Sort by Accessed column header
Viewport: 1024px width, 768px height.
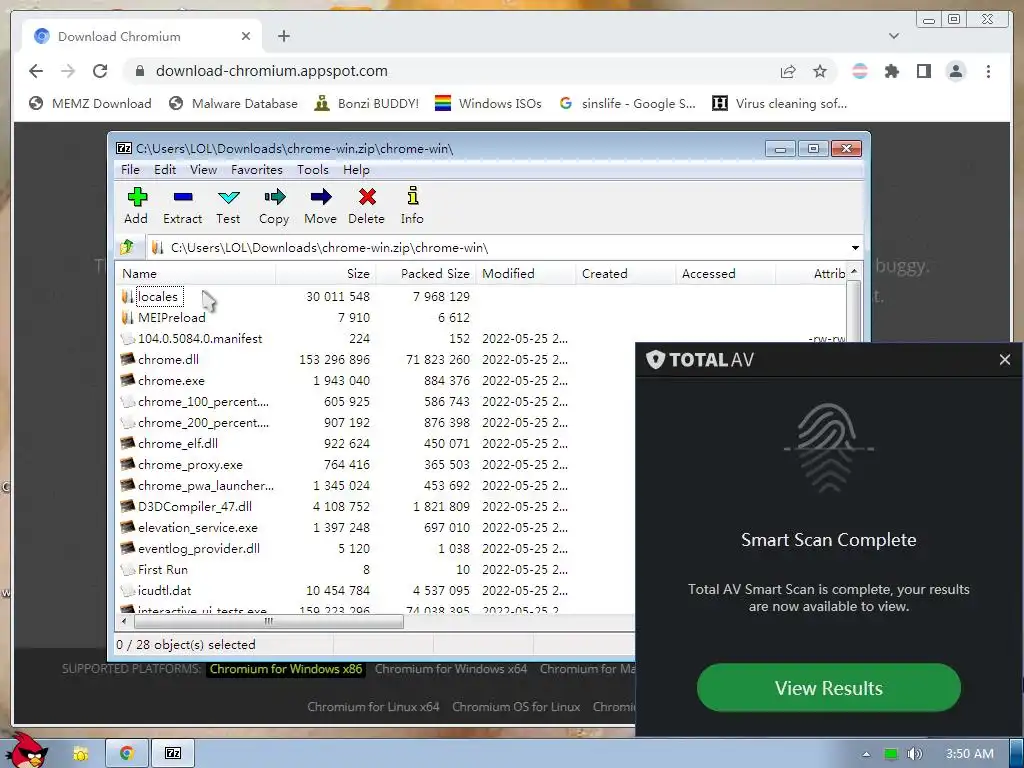726,274
